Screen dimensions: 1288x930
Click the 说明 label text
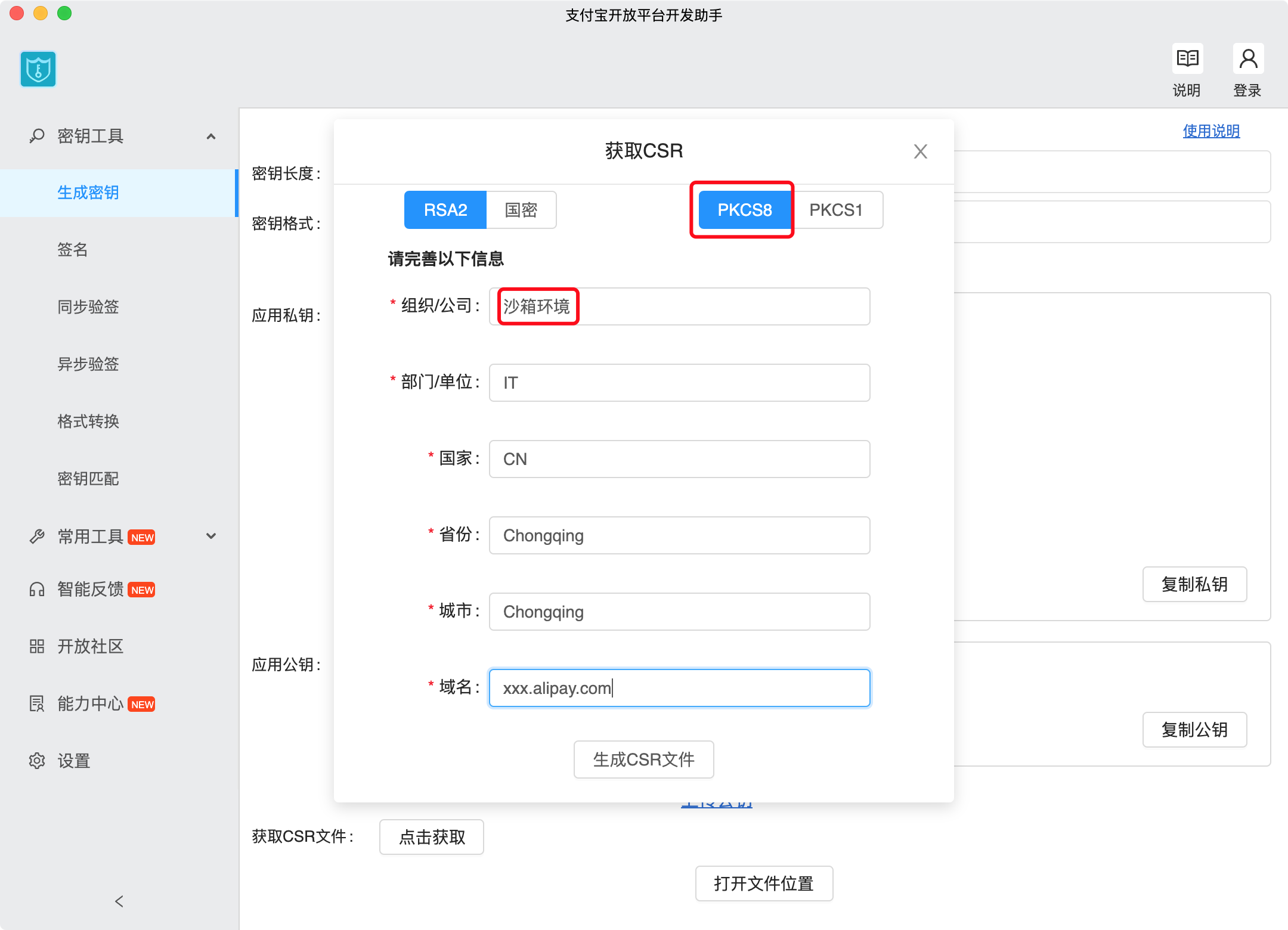[1187, 91]
